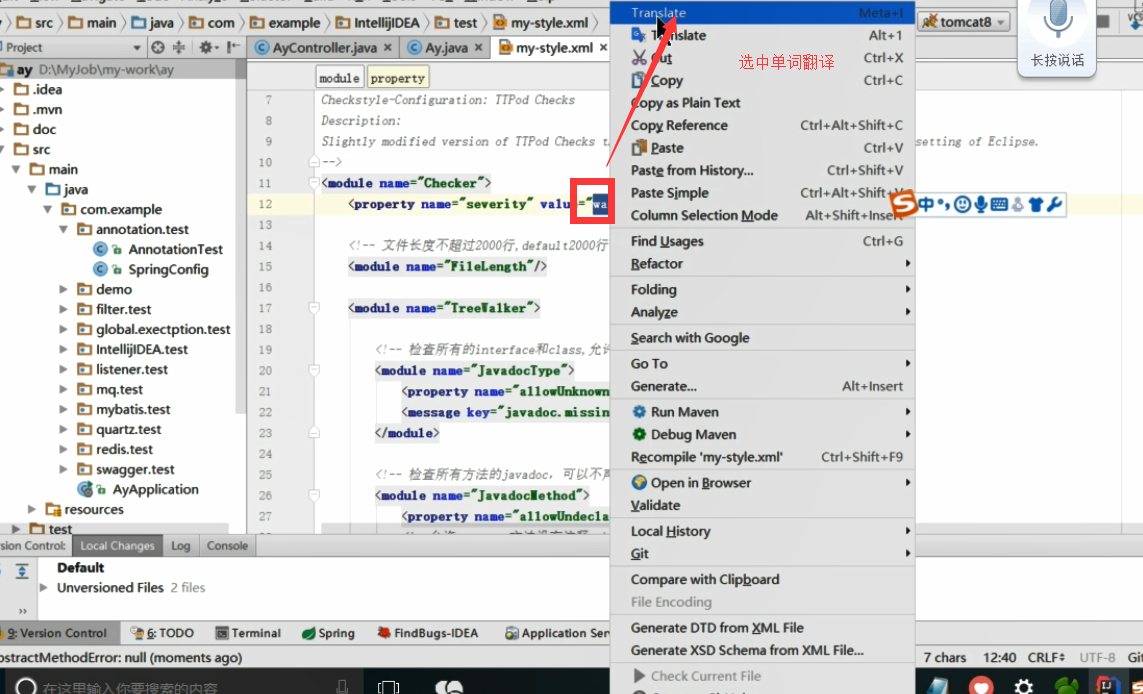Screen dimensions: 1143x694
Task: Switch to the Local Changes tab
Action: coord(117,545)
